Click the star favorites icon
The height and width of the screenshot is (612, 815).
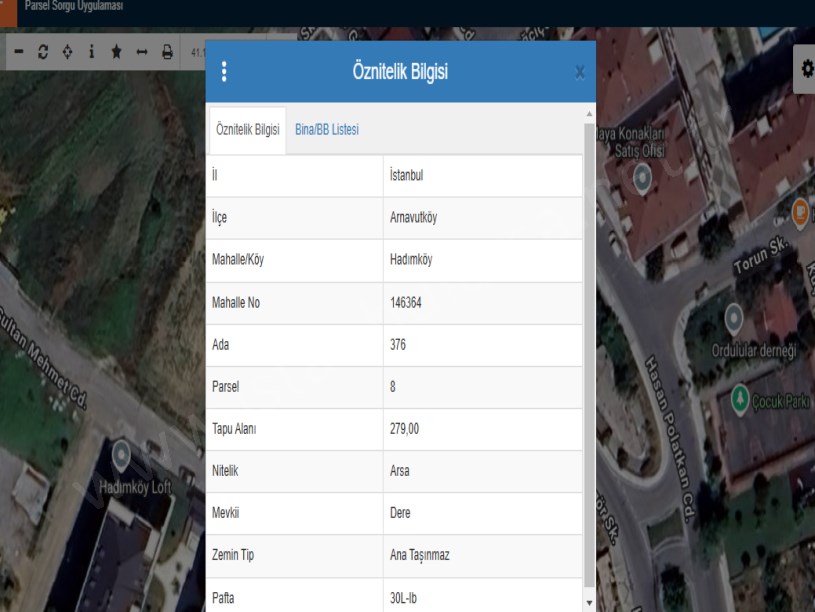(x=117, y=52)
